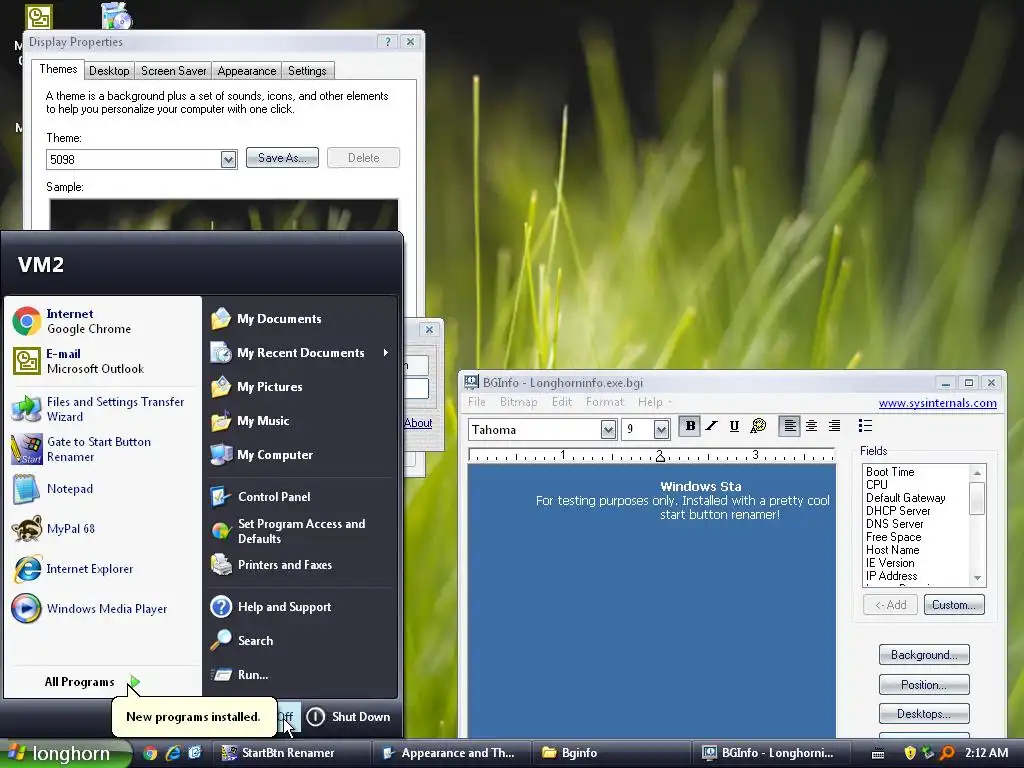Open Notepad from Start menu
Viewport: 1024px width, 768px height.
coord(103,489)
